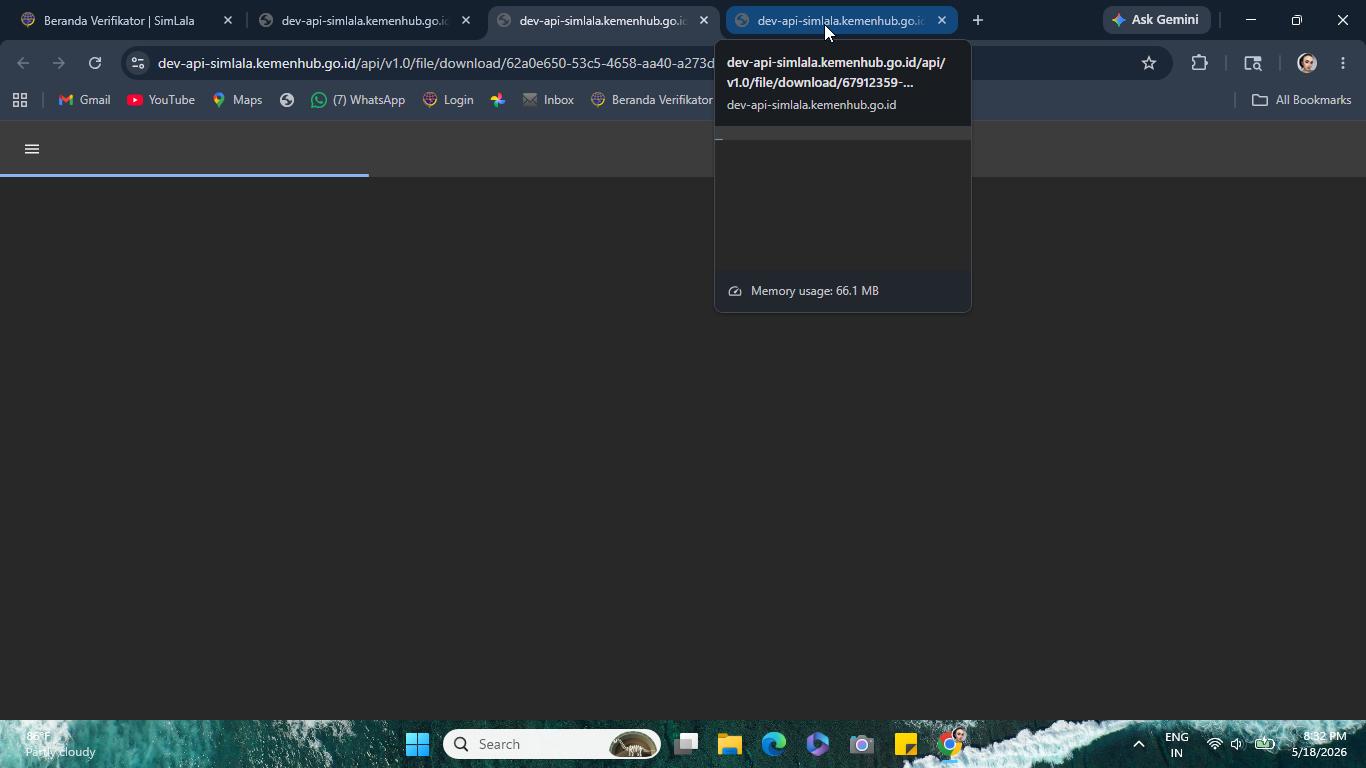Open the PDF viewer hamburger menu
The width and height of the screenshot is (1366, 768).
point(32,149)
